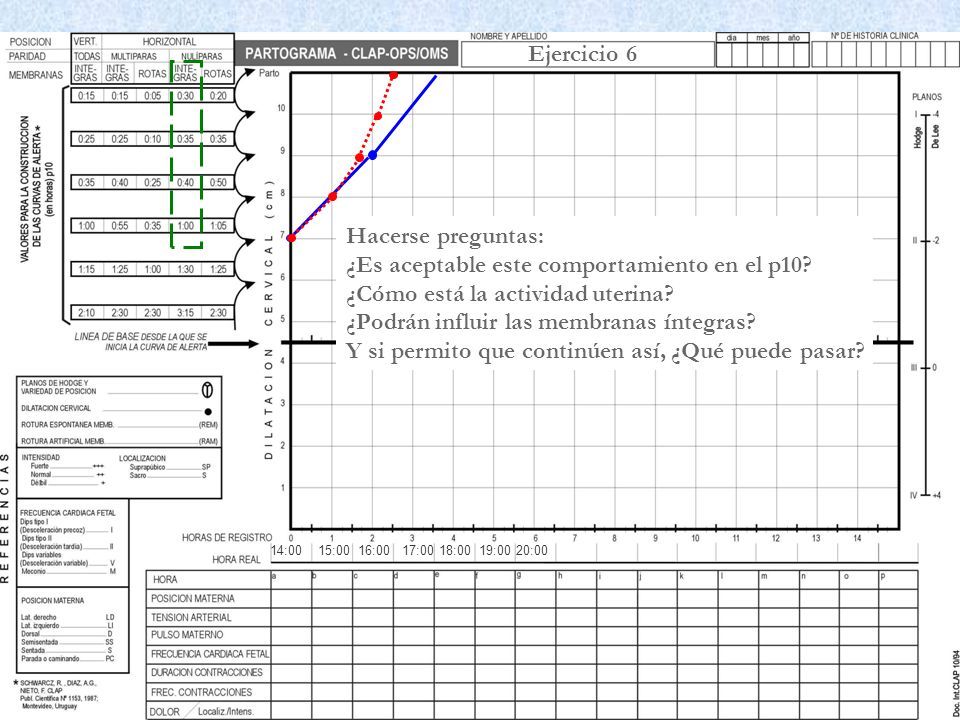This screenshot has height=720, width=960.
Task: Click the 'año' date box label
Action: pyautogui.click(x=794, y=37)
